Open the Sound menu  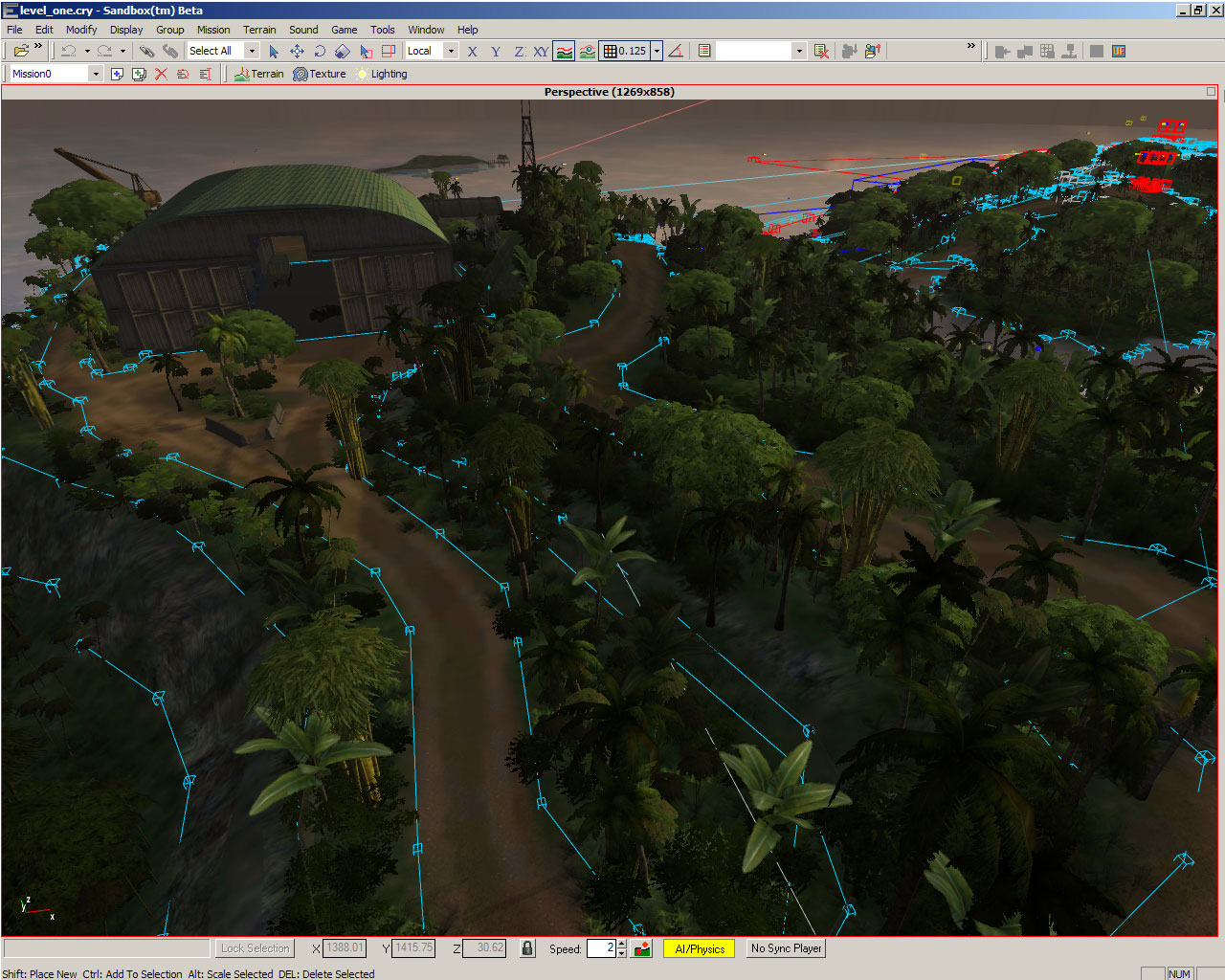pos(303,30)
